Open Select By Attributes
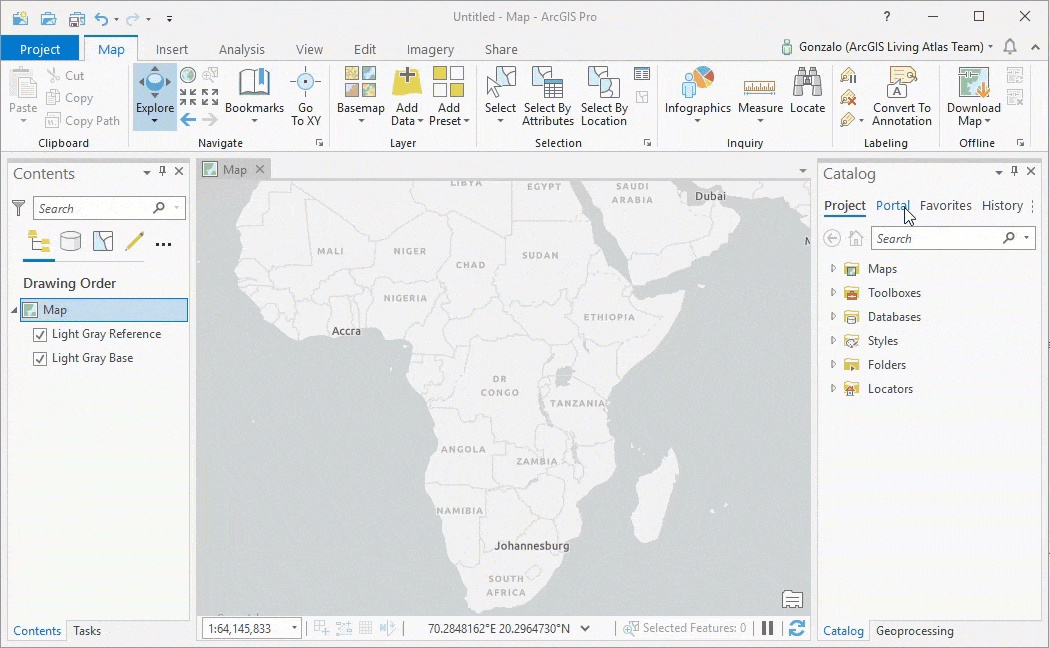 [x=548, y=96]
